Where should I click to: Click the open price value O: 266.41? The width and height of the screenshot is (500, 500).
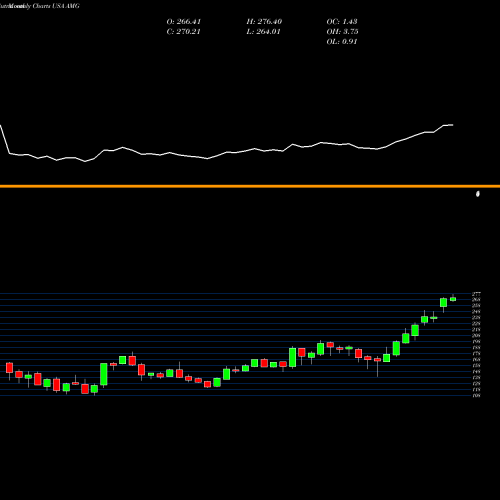[184, 22]
